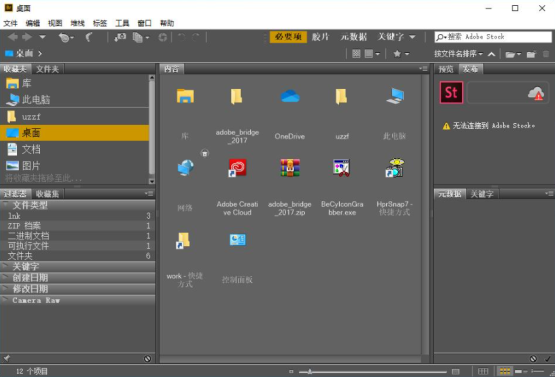Open the 文件 menu
The height and width of the screenshot is (377, 555).
pyautogui.click(x=10, y=23)
